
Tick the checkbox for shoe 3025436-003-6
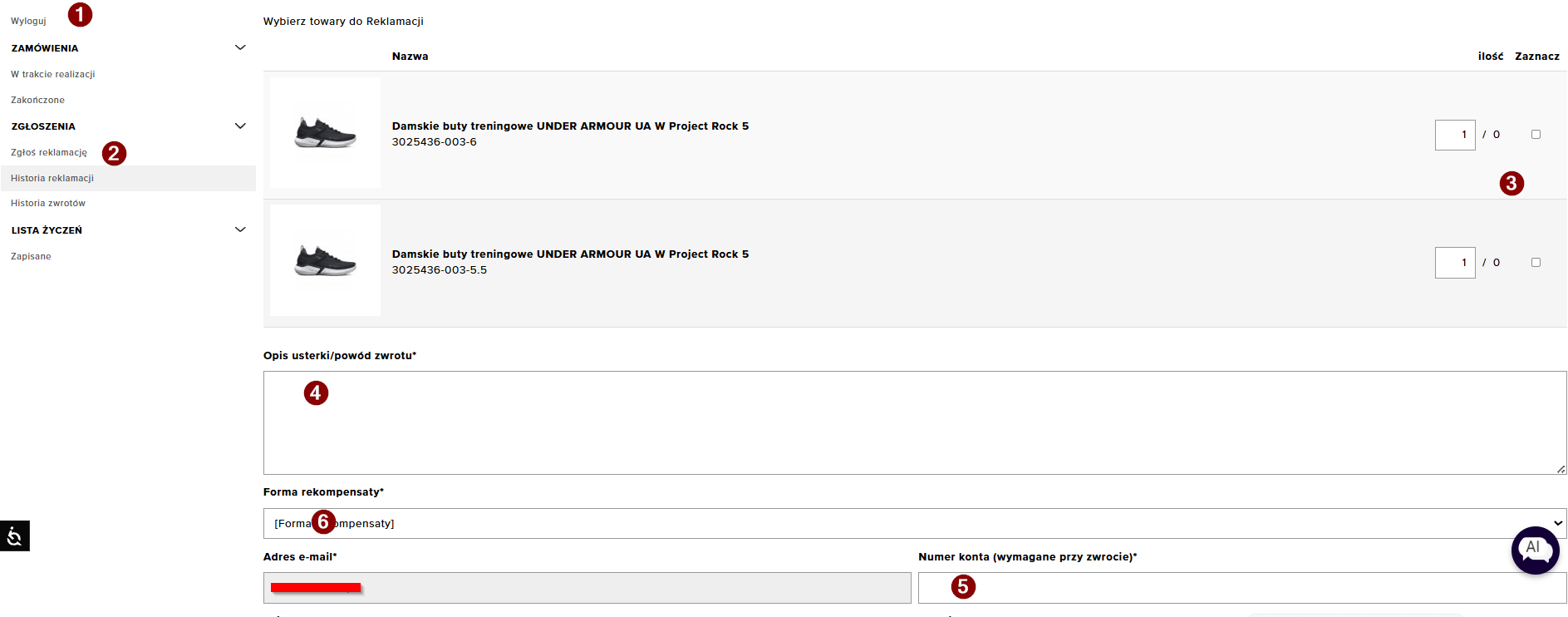point(1536,135)
